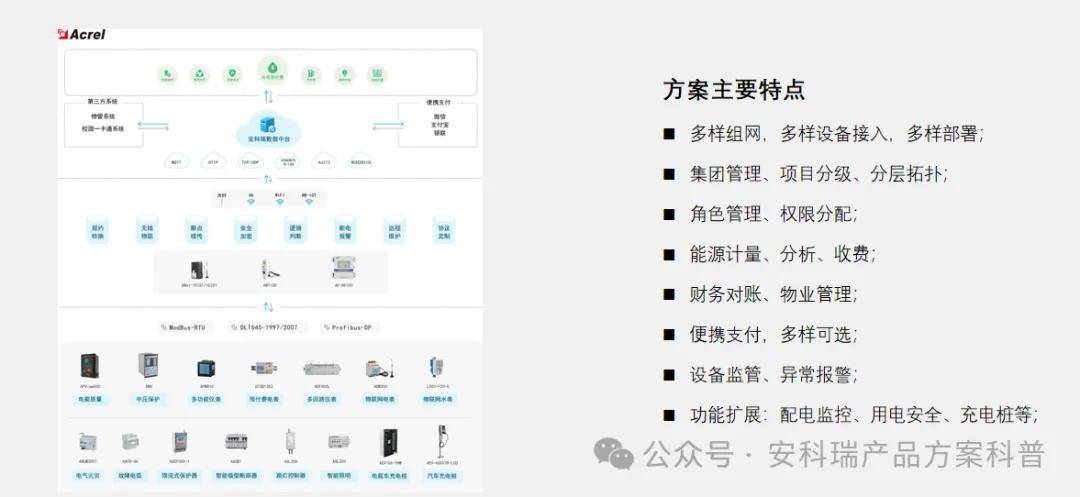Click the TCP/UDP protocol cloud
Screen dimensions: 1080x497
tap(249, 162)
